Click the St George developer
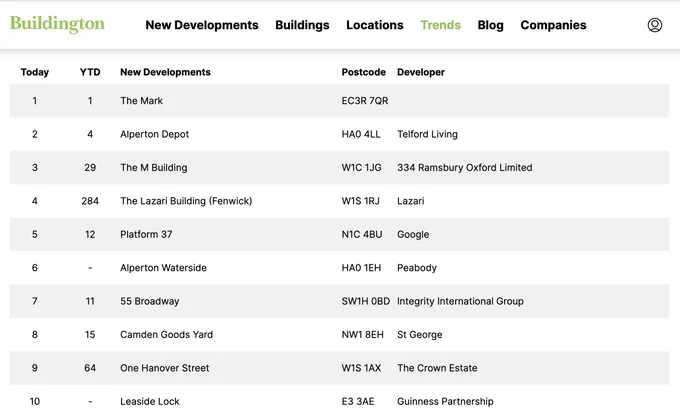Image resolution: width=680 pixels, height=417 pixels. point(419,334)
